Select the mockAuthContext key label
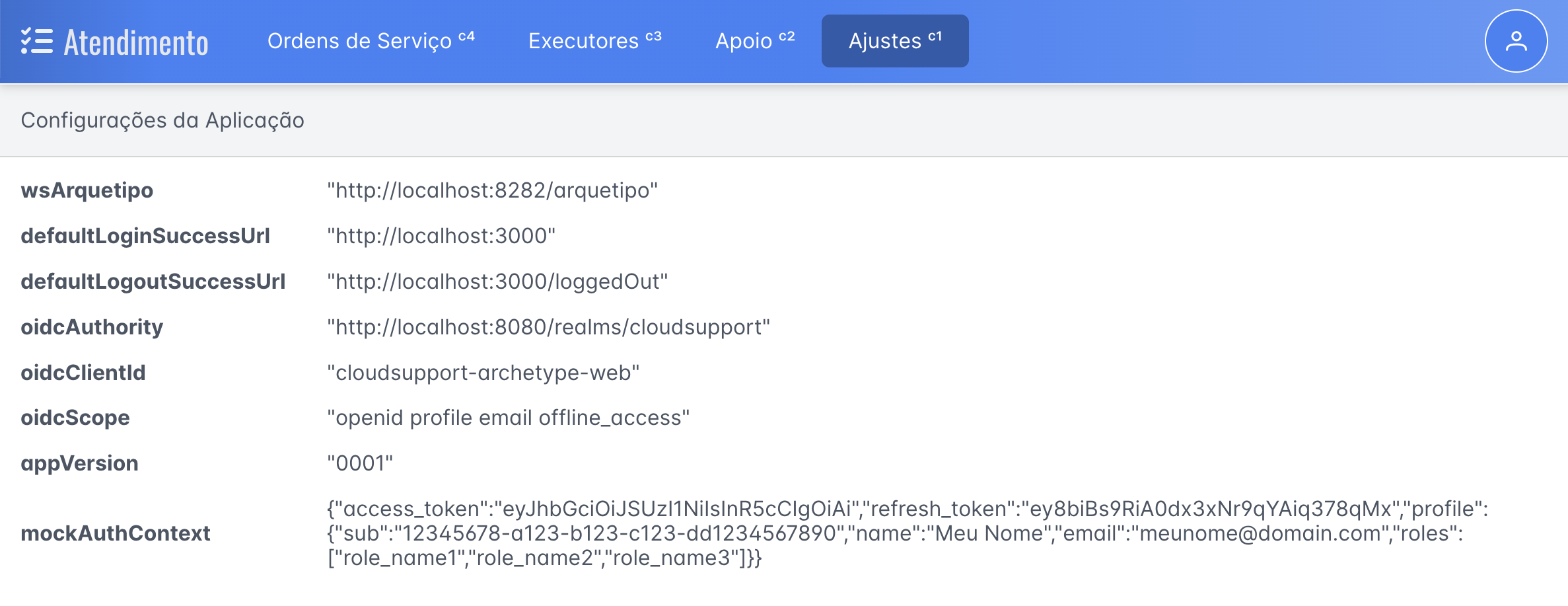Viewport: 1568px width, 606px height. click(x=116, y=533)
